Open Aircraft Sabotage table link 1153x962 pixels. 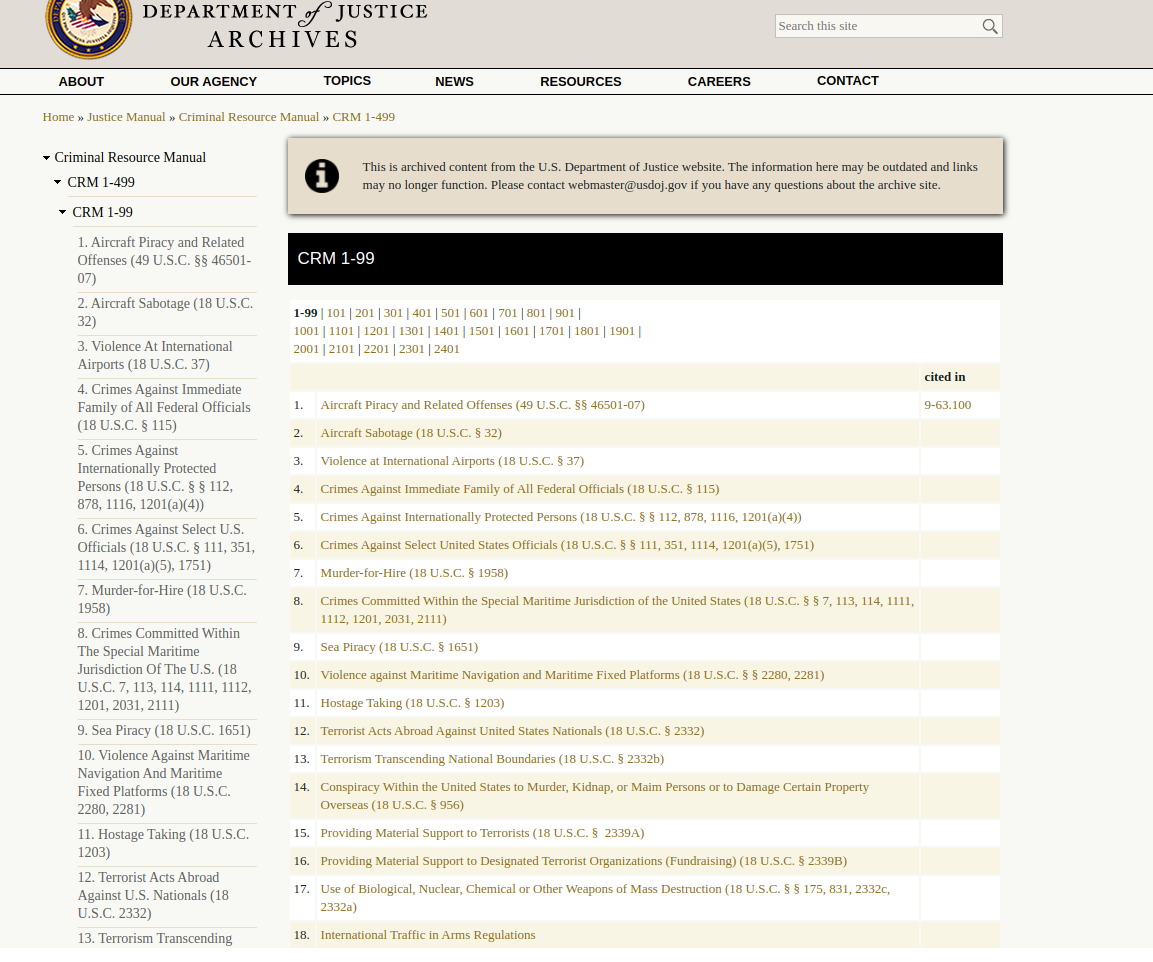click(x=411, y=432)
